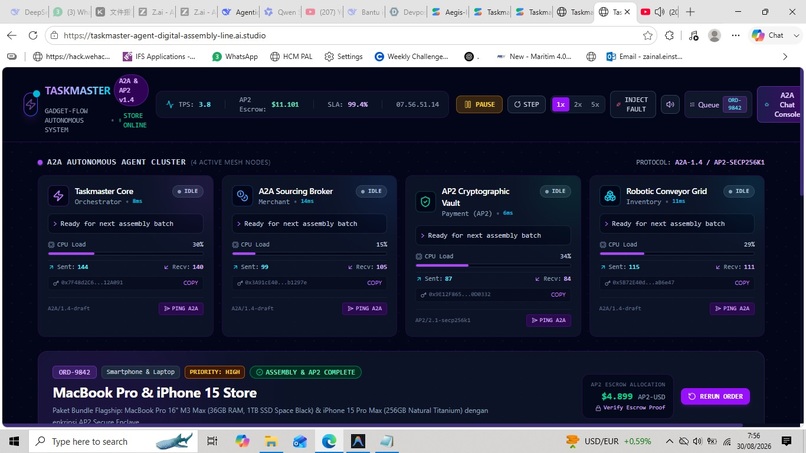Open the HCM PAL bookmark
This screenshot has width=806, height=453.
point(291,57)
